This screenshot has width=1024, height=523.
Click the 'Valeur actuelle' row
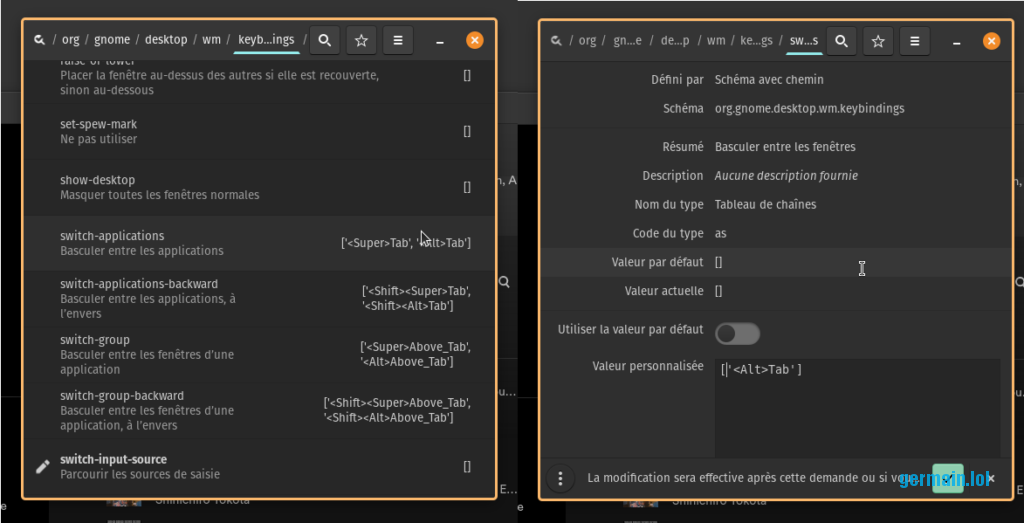tap(777, 291)
